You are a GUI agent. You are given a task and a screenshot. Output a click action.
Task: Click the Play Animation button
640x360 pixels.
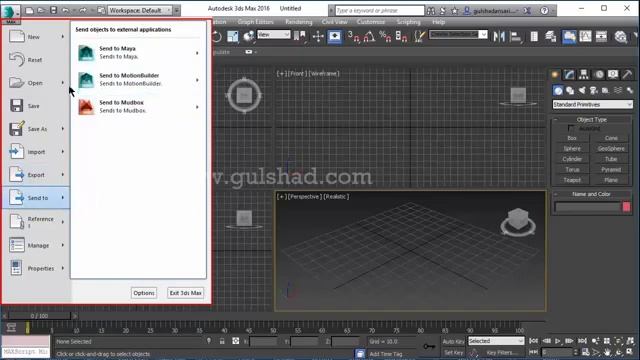(x=558, y=341)
